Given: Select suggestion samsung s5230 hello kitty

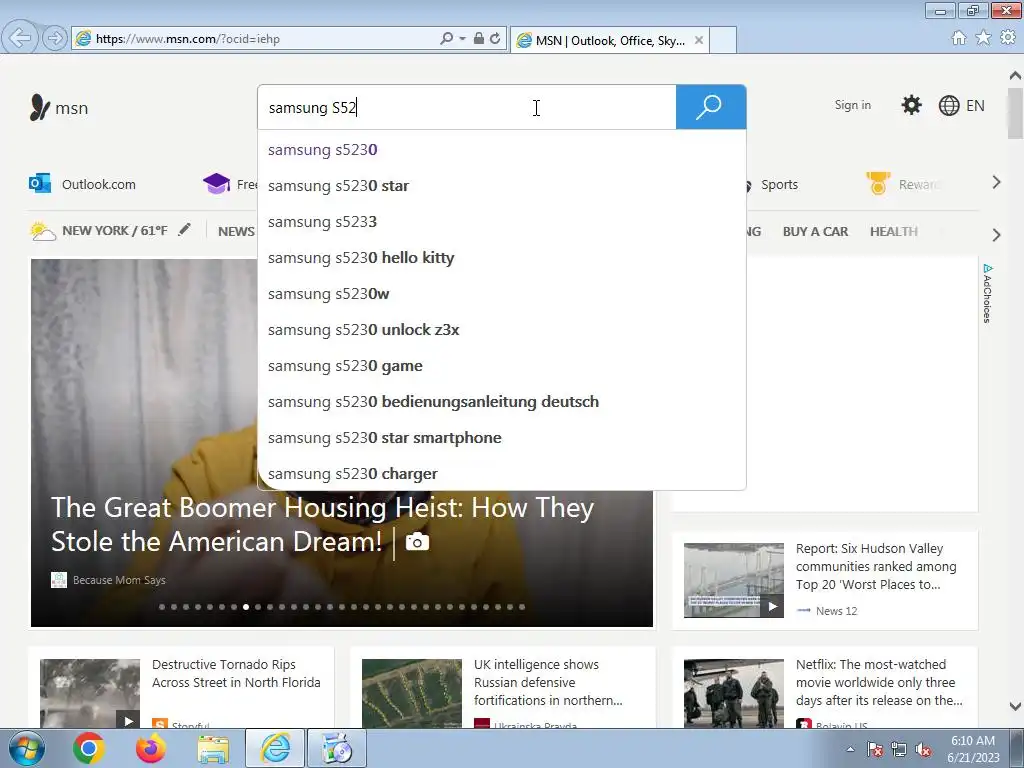Looking at the screenshot, I should [502, 258].
